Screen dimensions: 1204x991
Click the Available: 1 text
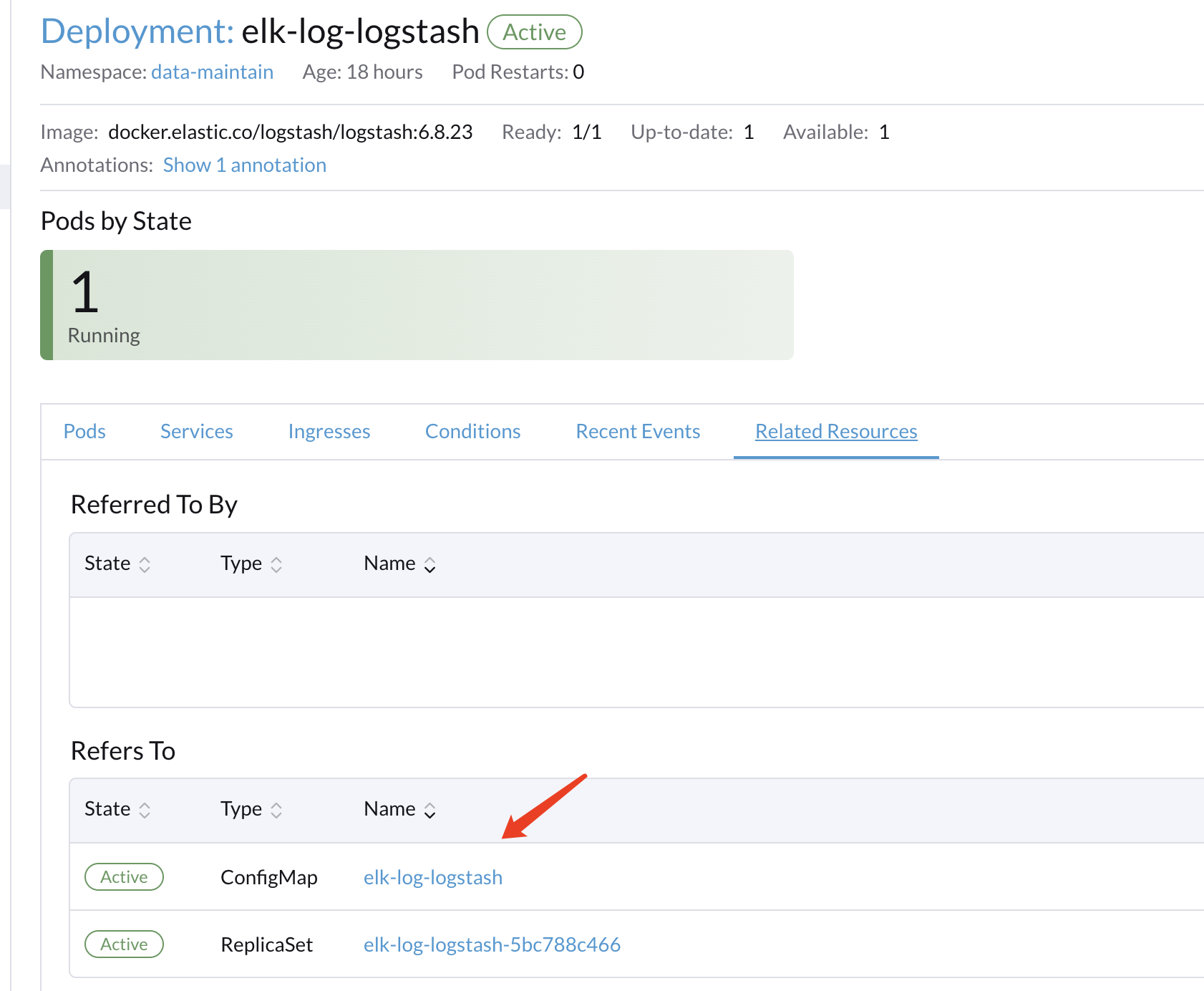pos(836,132)
